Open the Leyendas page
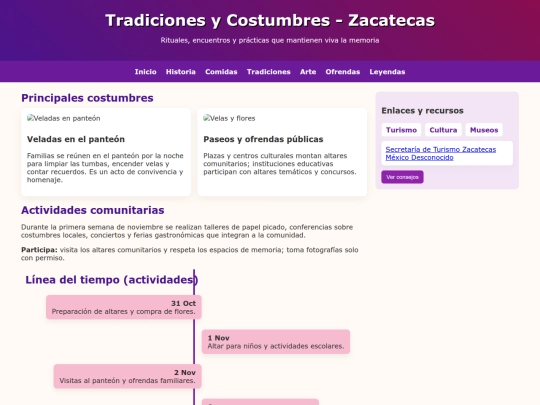This screenshot has width=540, height=405. click(x=387, y=72)
